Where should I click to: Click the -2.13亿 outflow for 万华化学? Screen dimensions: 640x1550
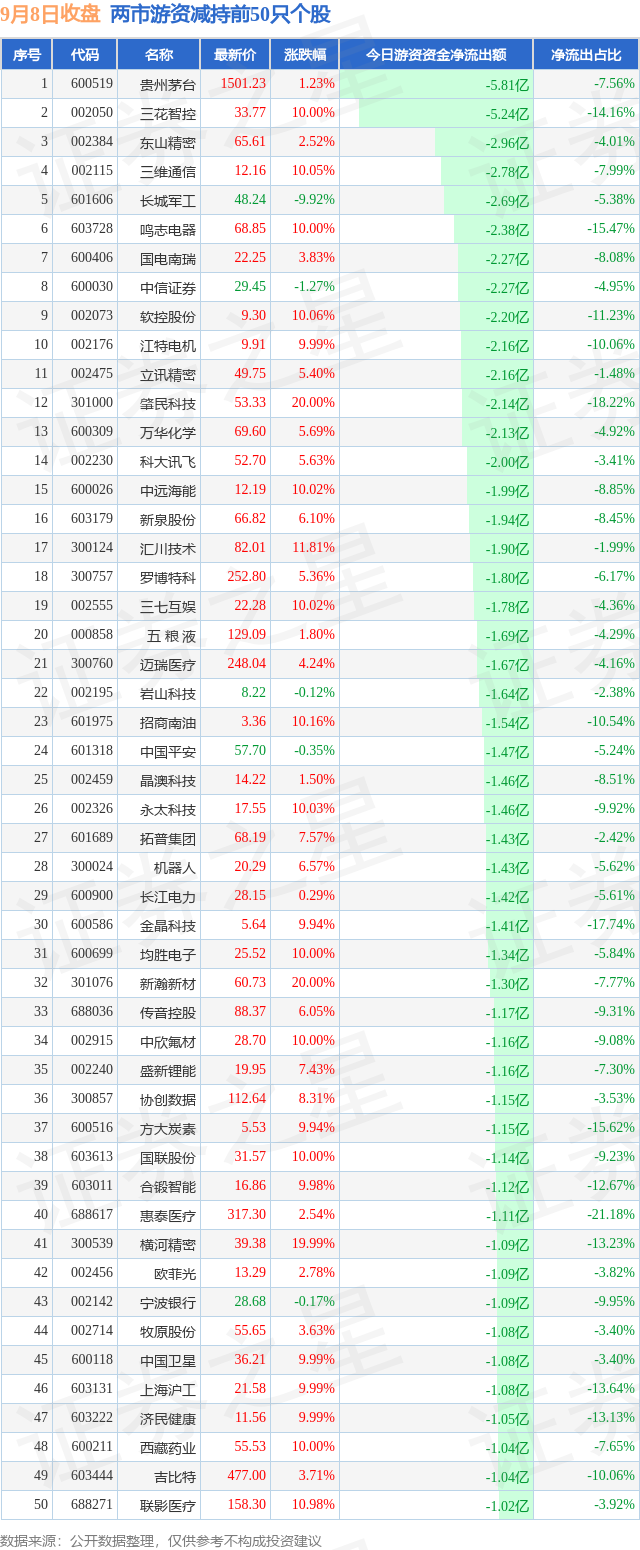(508, 433)
